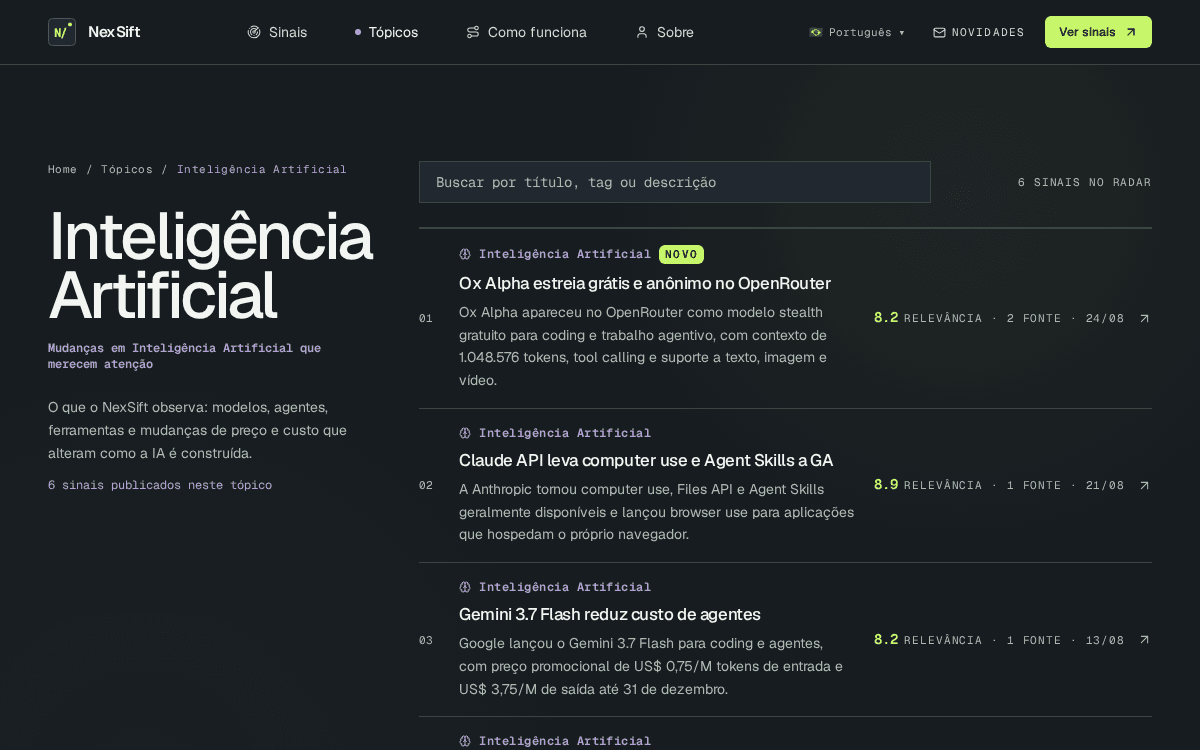This screenshot has height=750, width=1200.
Task: Click NexSift brand name
Action: [114, 32]
